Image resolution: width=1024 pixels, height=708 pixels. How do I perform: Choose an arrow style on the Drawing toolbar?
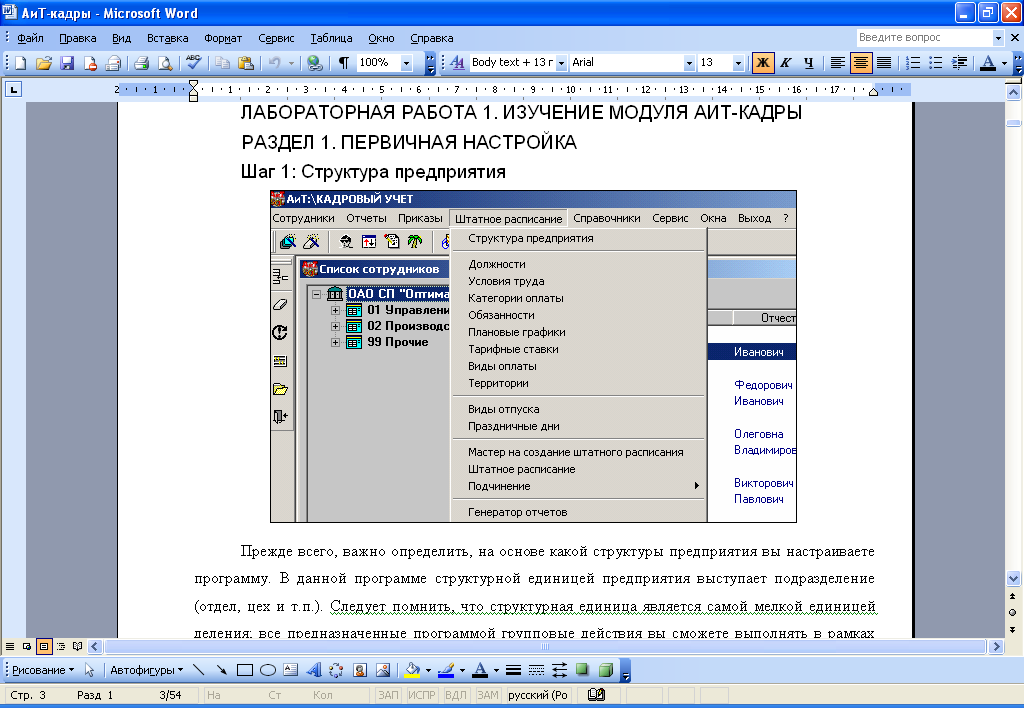tap(560, 669)
